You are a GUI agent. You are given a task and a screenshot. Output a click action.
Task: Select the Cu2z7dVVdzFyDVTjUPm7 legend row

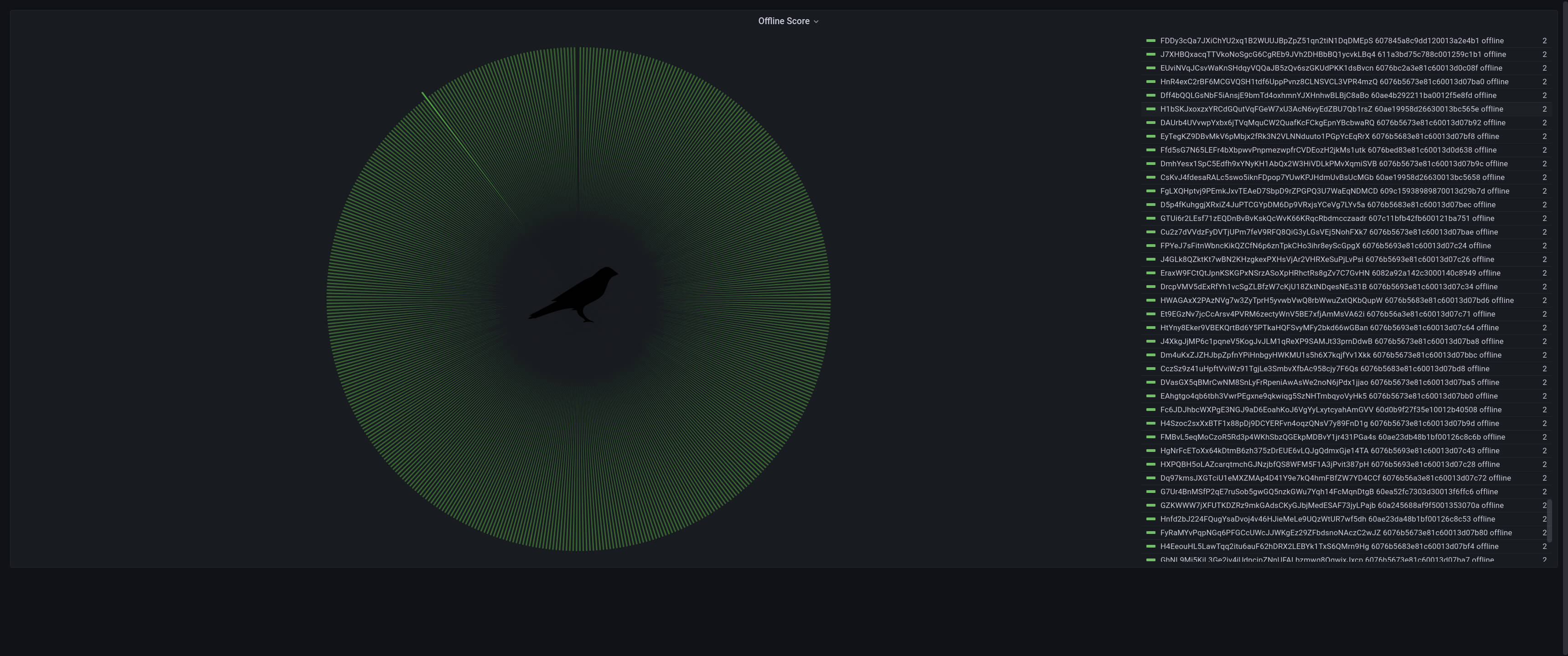pyautogui.click(x=1329, y=232)
